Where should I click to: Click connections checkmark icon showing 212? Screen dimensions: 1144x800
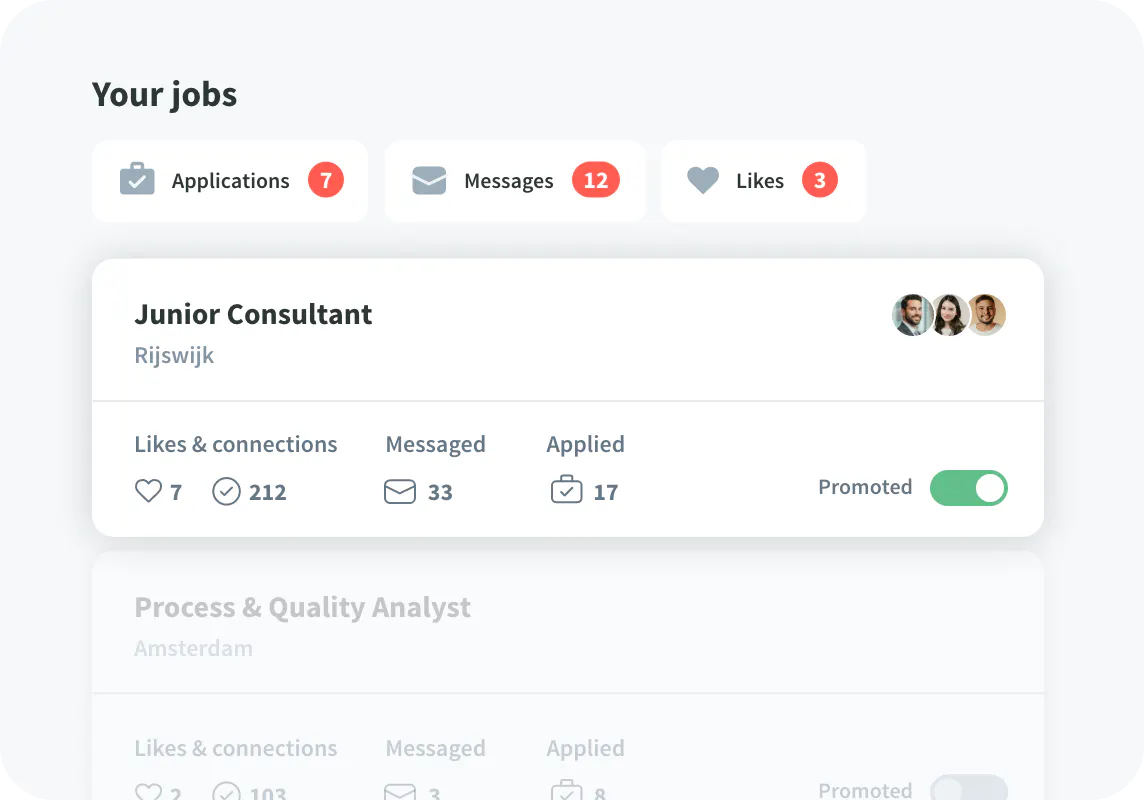[x=227, y=492]
